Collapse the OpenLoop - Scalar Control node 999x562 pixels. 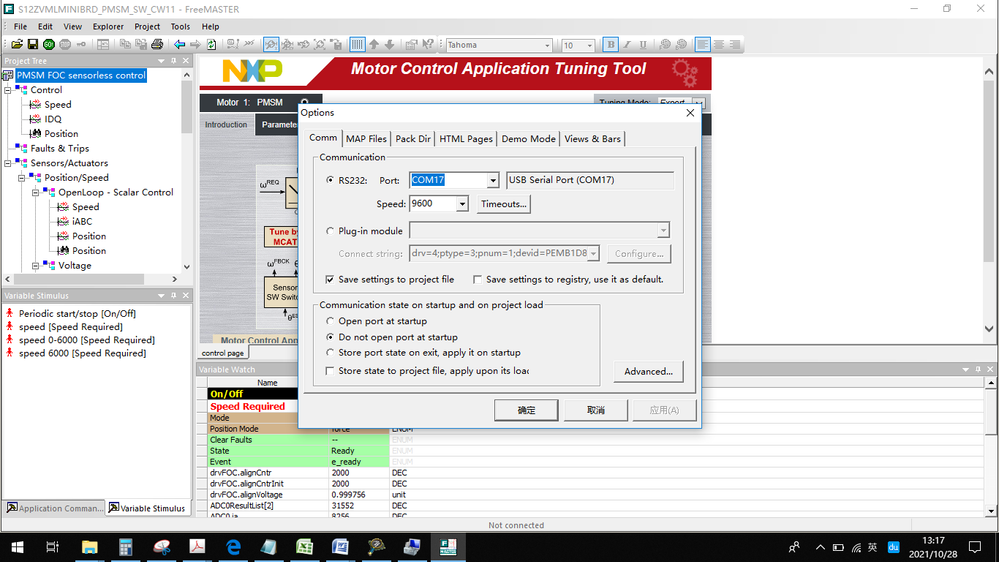36,192
